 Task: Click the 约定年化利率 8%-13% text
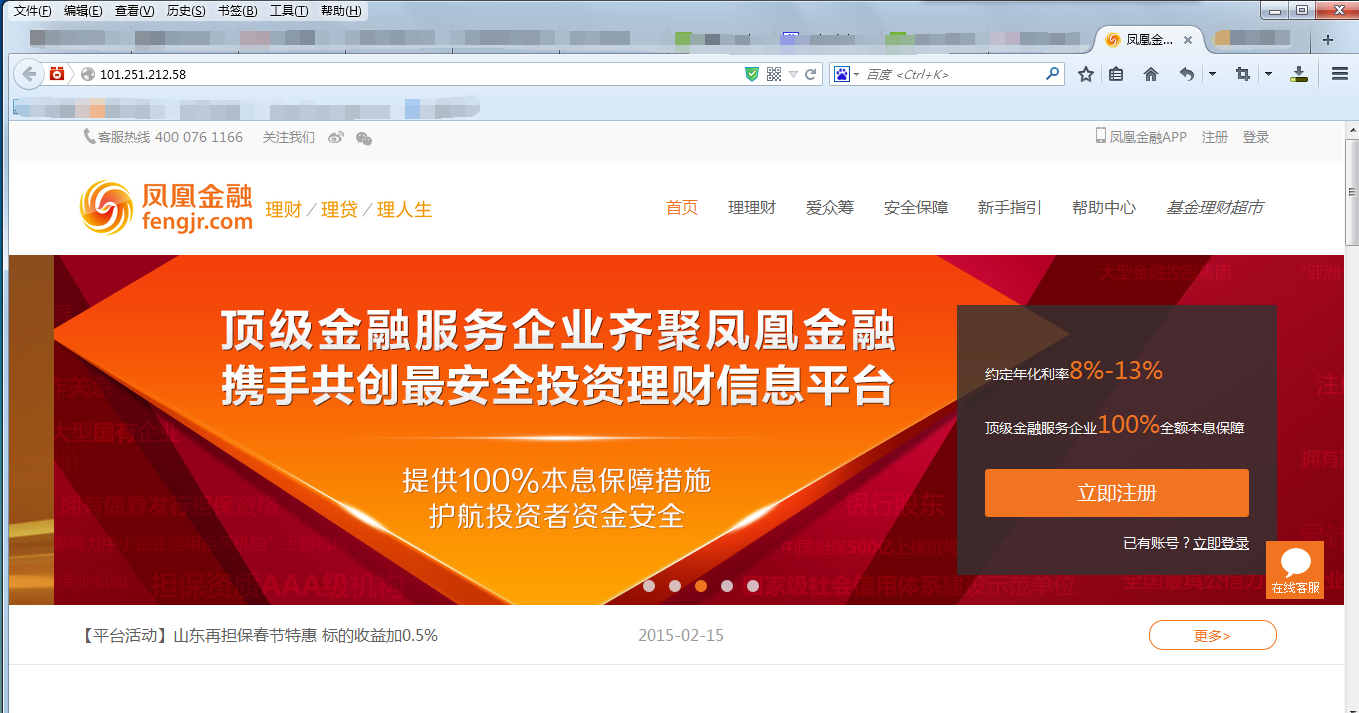(x=1074, y=371)
